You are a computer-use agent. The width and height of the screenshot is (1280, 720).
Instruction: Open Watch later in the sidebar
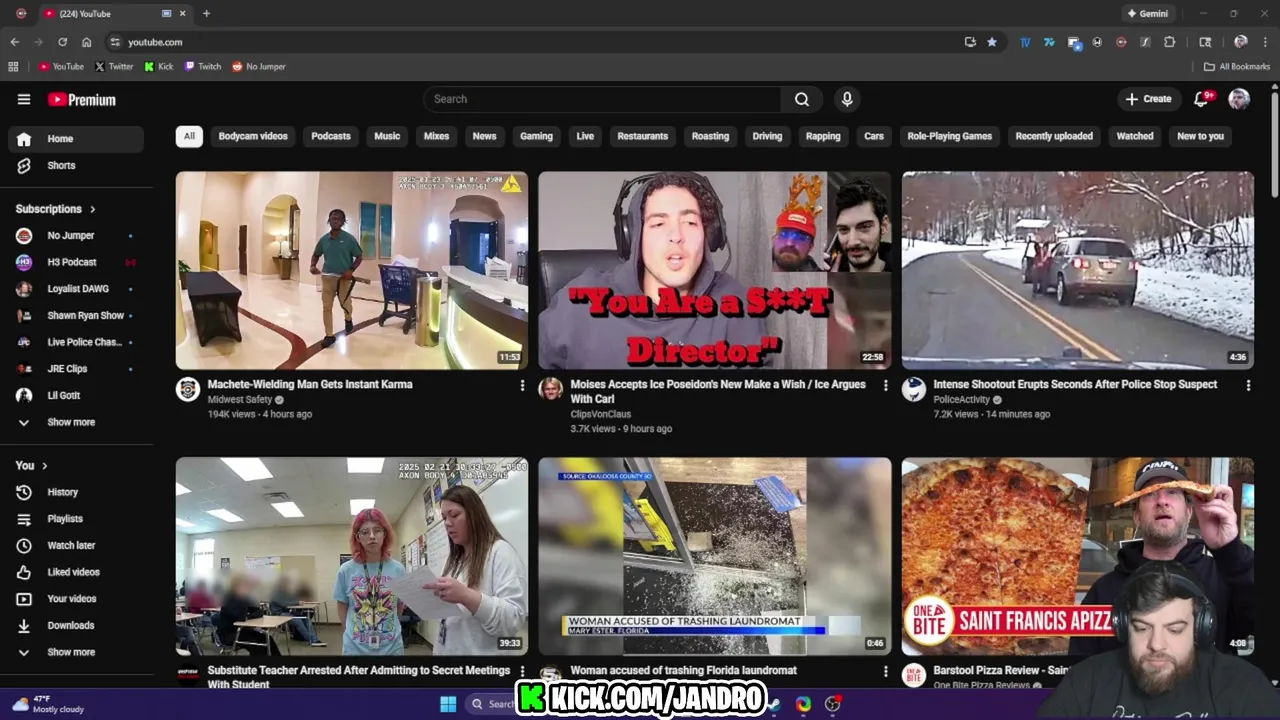(76, 545)
